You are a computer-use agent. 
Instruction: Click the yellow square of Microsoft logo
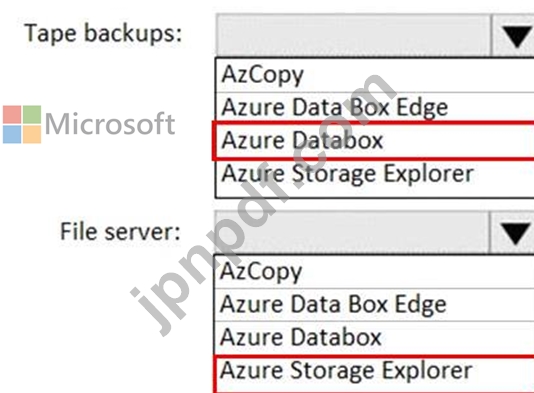(32, 135)
